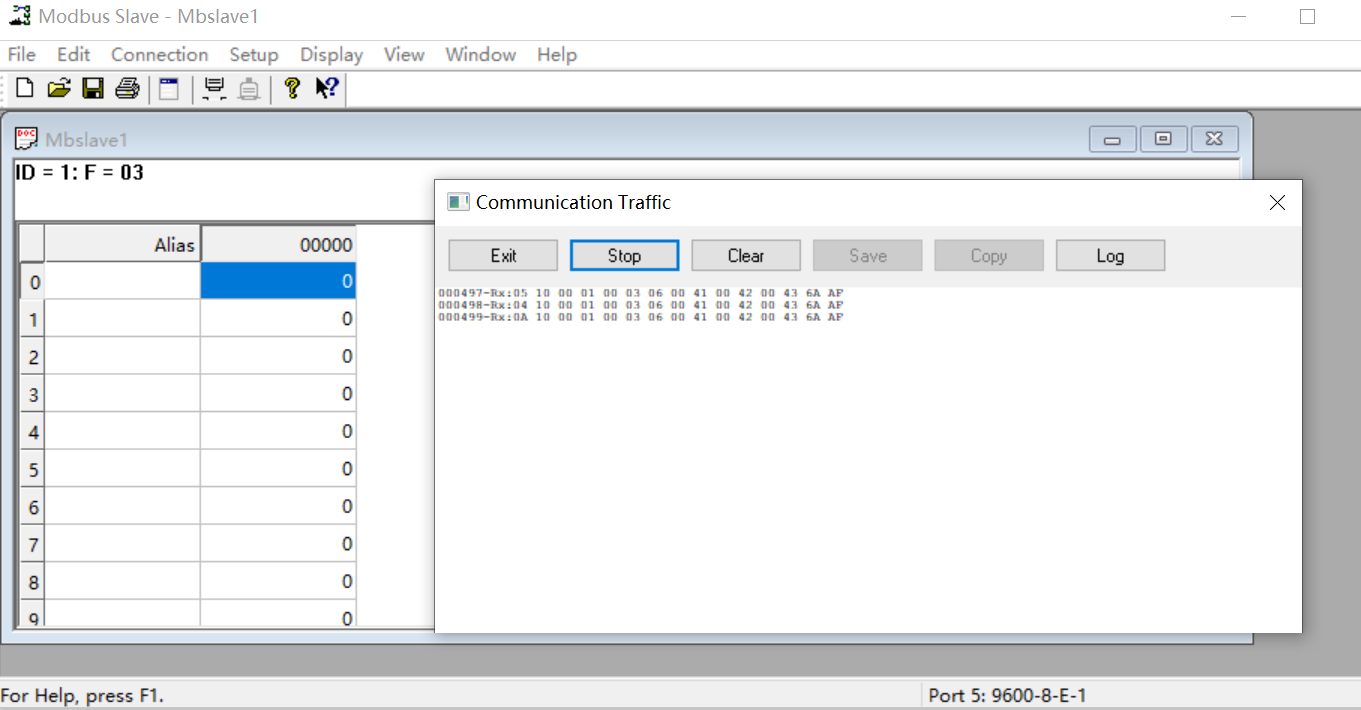Screen dimensions: 1361x710
Task: Click the Connect toolbar icon
Action: click(x=214, y=89)
